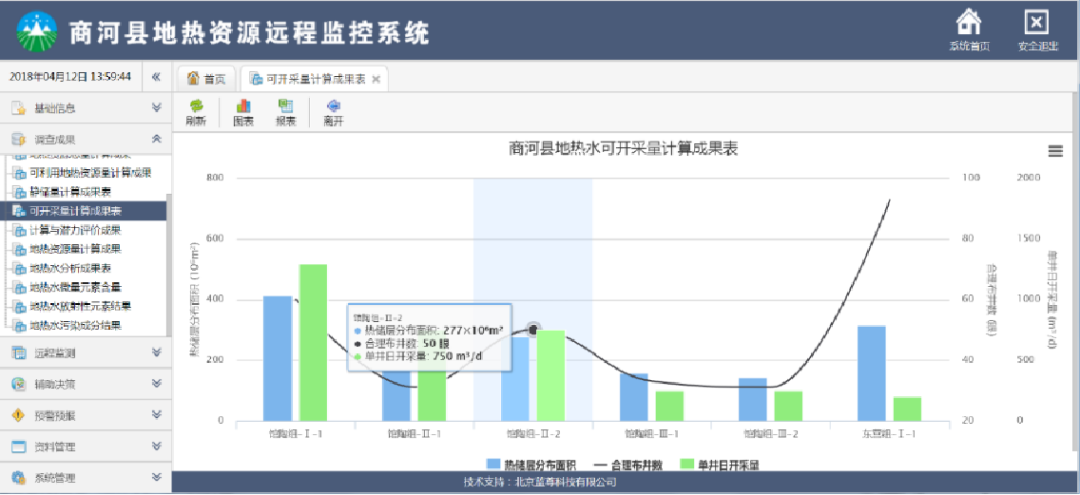This screenshot has height=495, width=1080.
Task: Click the 基础信息 section icon
Action: [18, 108]
